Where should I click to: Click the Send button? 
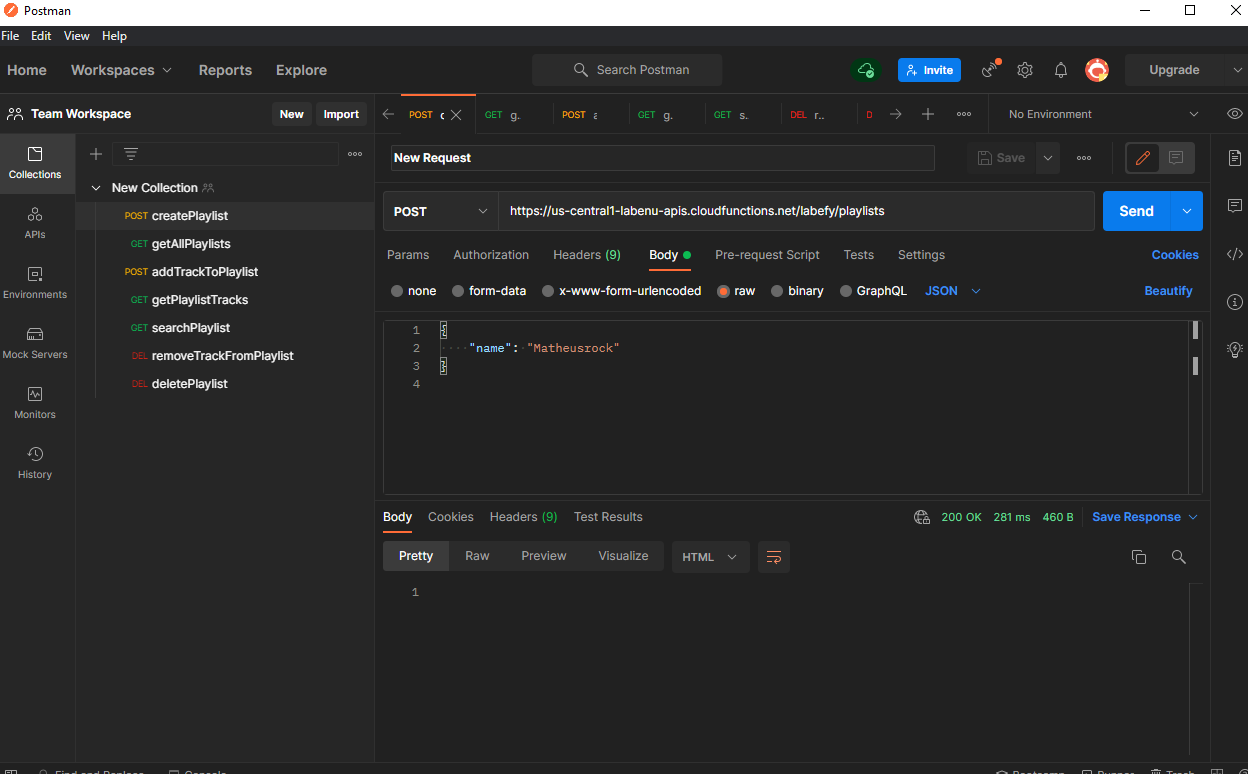pyautogui.click(x=1136, y=211)
